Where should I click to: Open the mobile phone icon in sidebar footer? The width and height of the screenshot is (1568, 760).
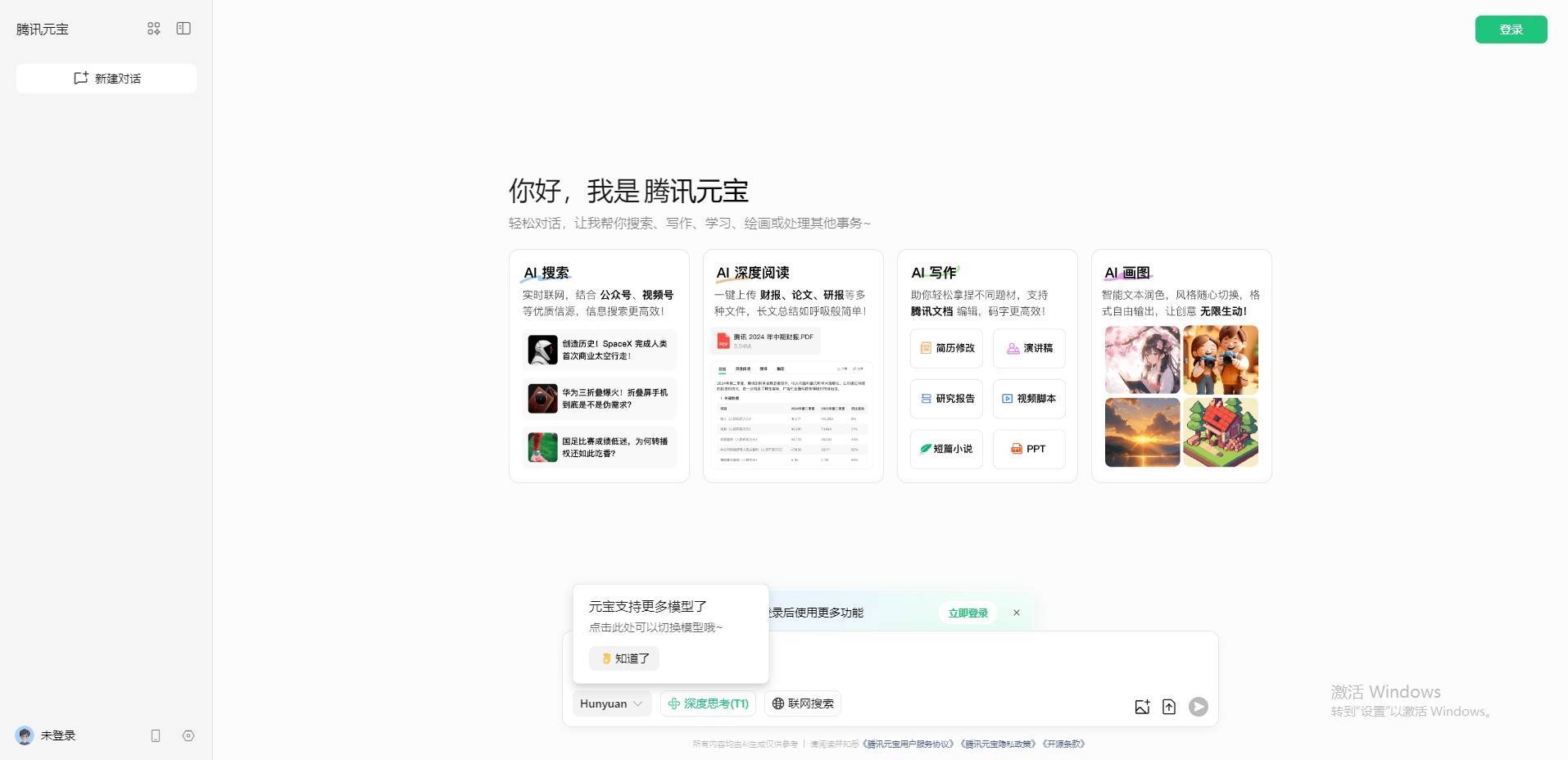tap(156, 735)
